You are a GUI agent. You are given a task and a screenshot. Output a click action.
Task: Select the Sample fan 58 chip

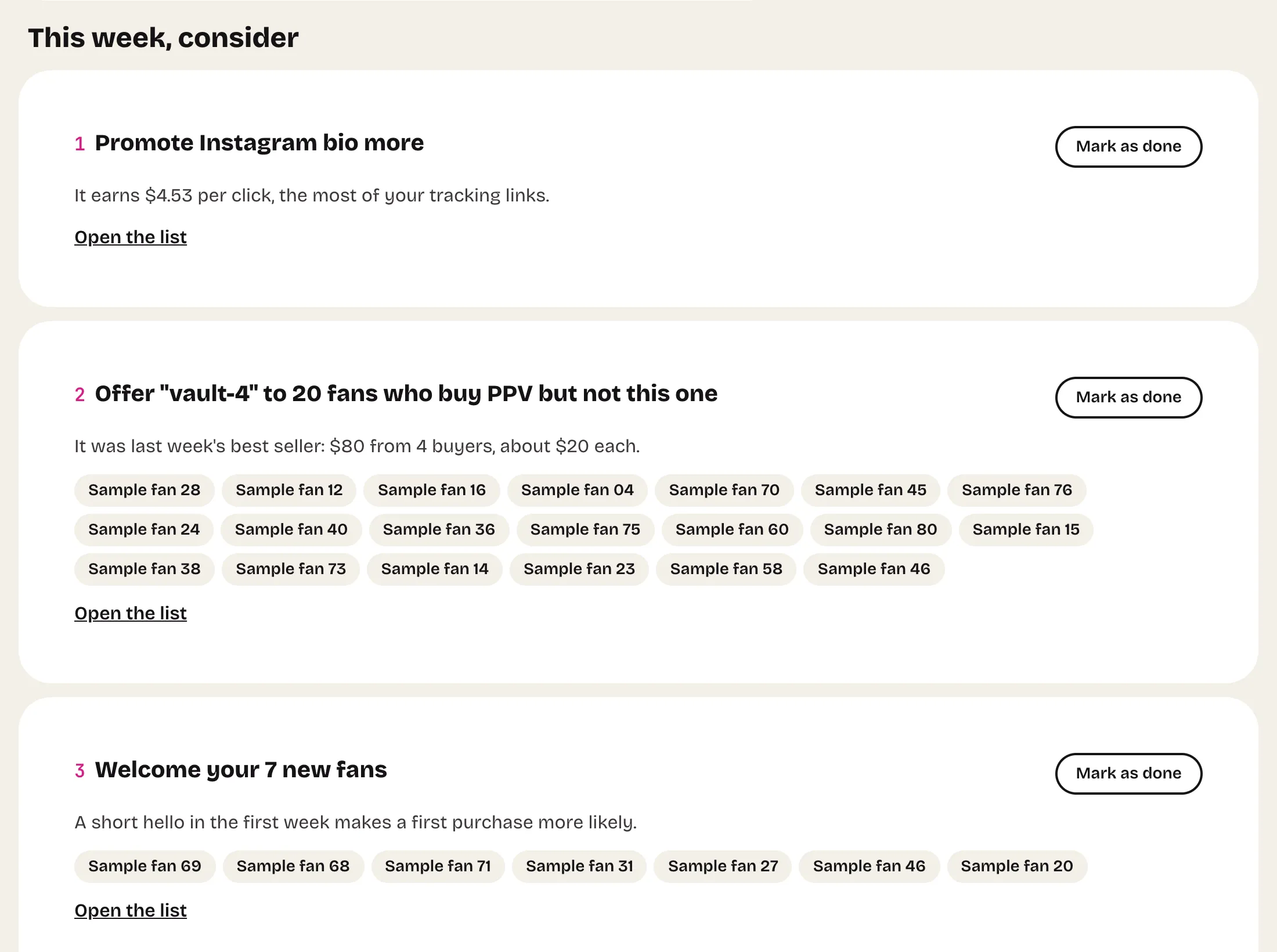click(726, 569)
